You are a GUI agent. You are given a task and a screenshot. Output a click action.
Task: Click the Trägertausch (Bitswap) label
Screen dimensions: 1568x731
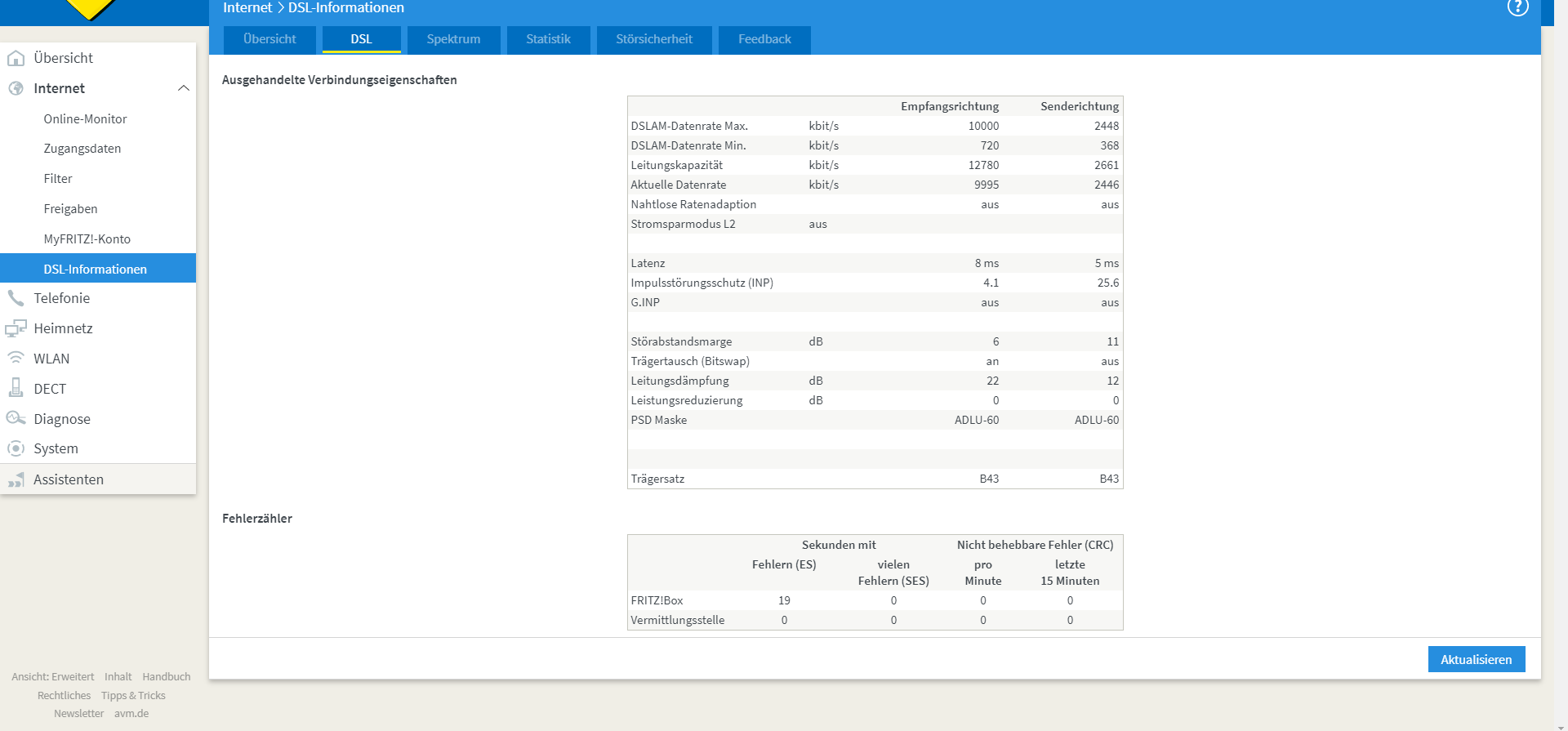(690, 361)
